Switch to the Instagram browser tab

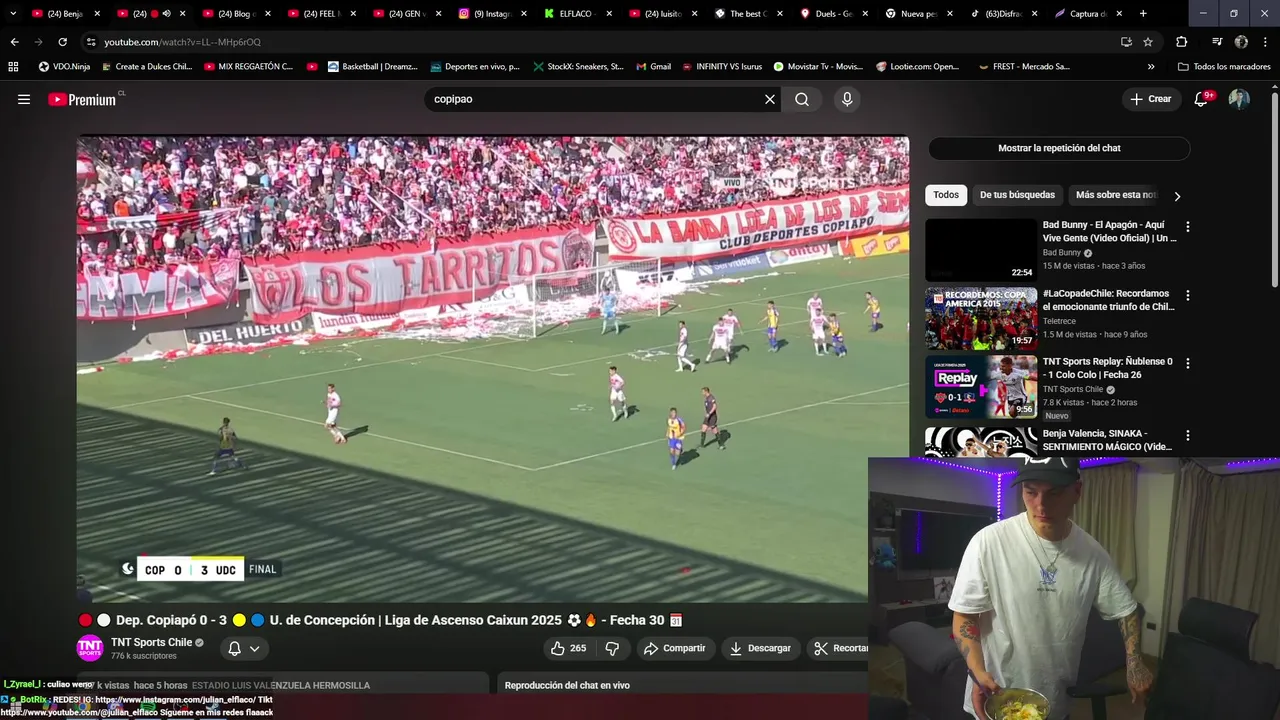[491, 14]
